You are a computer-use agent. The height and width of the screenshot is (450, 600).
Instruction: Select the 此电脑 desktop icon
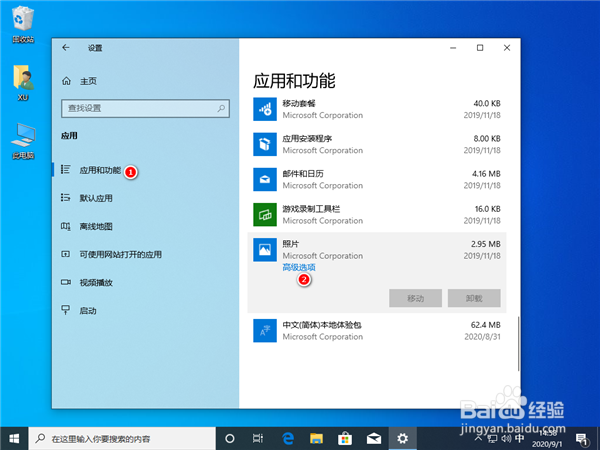(23, 142)
